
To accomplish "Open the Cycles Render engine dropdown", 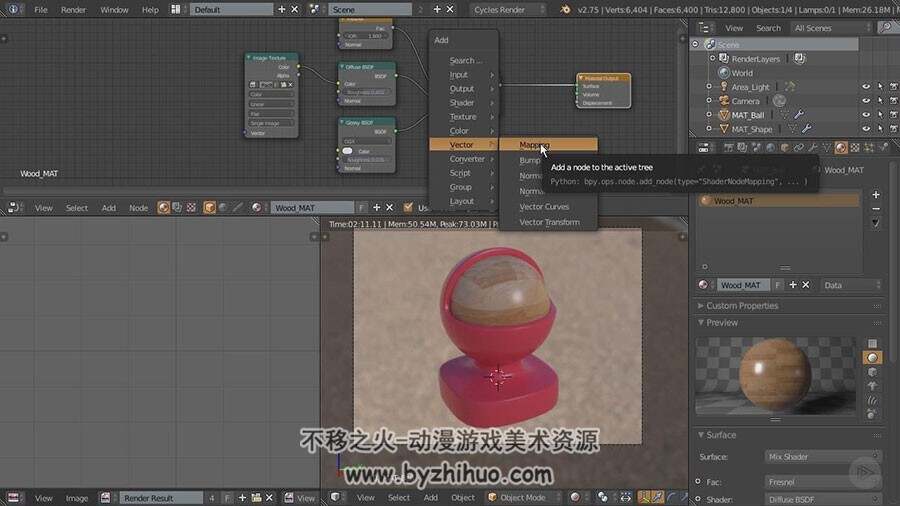I will [x=507, y=9].
